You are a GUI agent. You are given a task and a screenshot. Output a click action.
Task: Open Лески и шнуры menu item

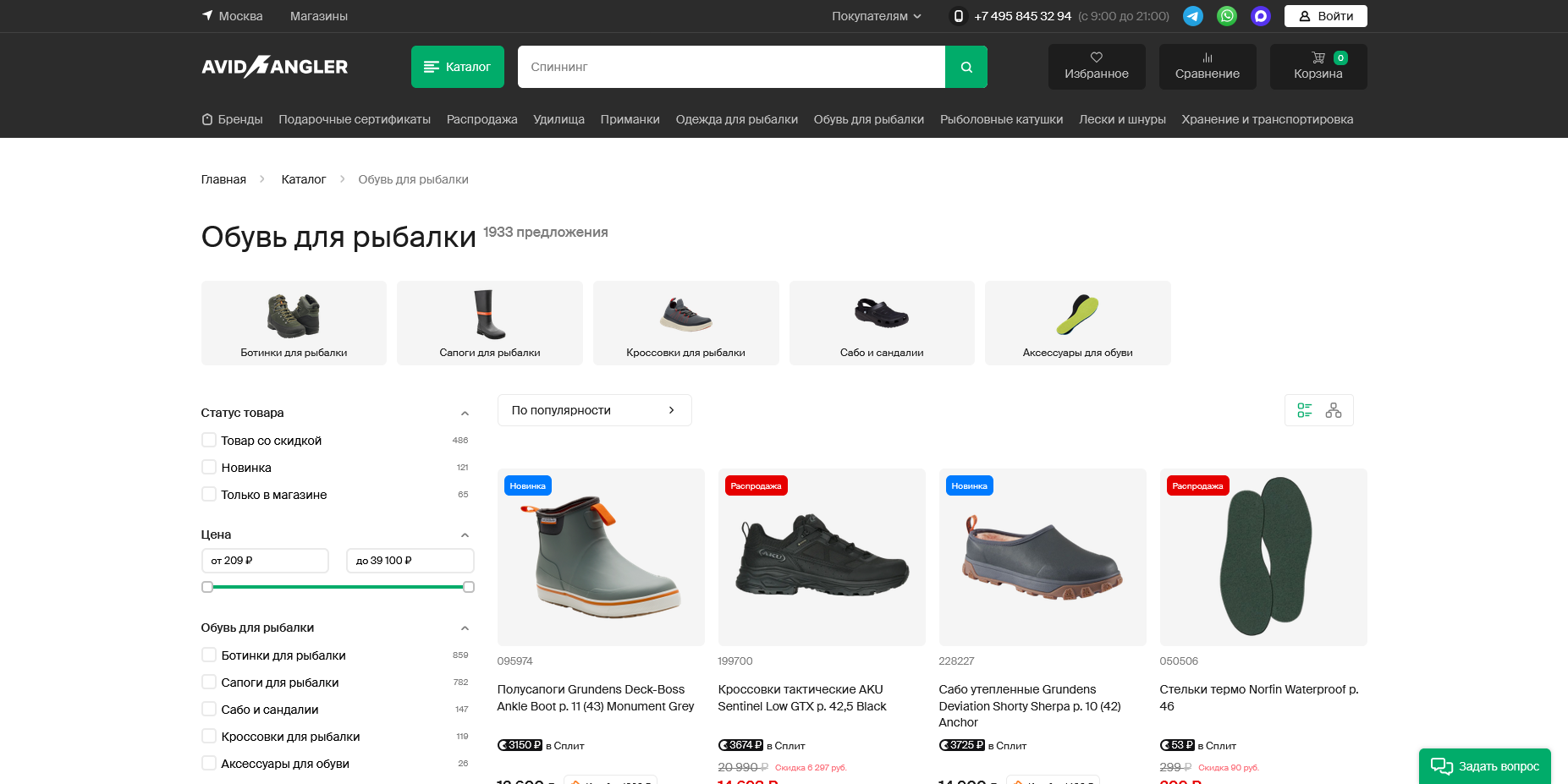pyautogui.click(x=1123, y=119)
